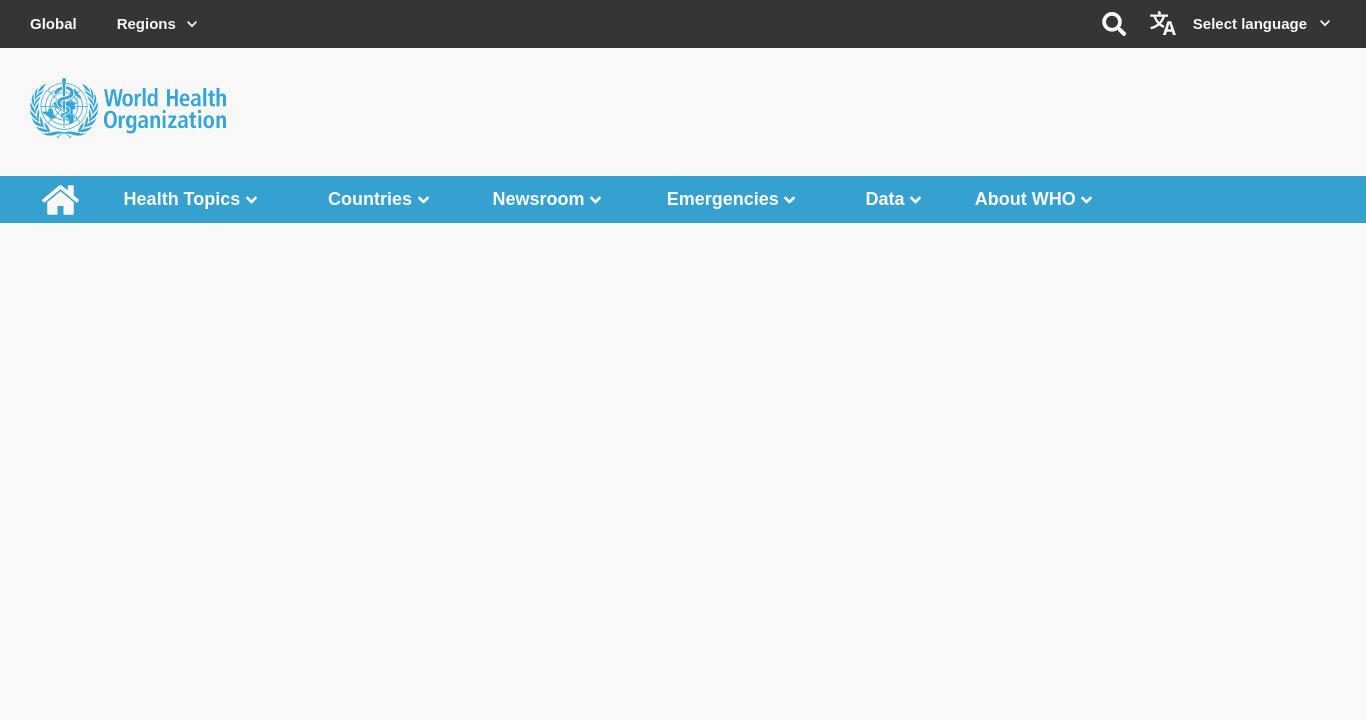Open the Regions menu label
Screen dimensions: 1366x720
click(146, 24)
